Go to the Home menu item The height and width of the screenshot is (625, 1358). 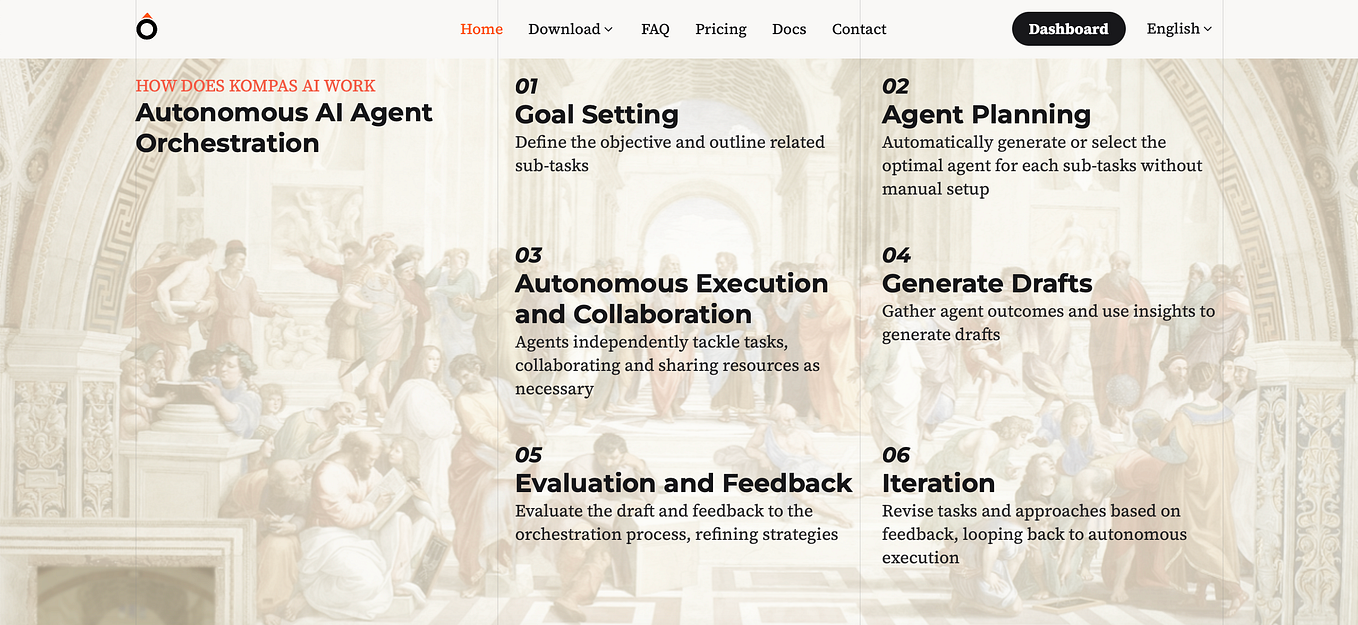tap(481, 29)
